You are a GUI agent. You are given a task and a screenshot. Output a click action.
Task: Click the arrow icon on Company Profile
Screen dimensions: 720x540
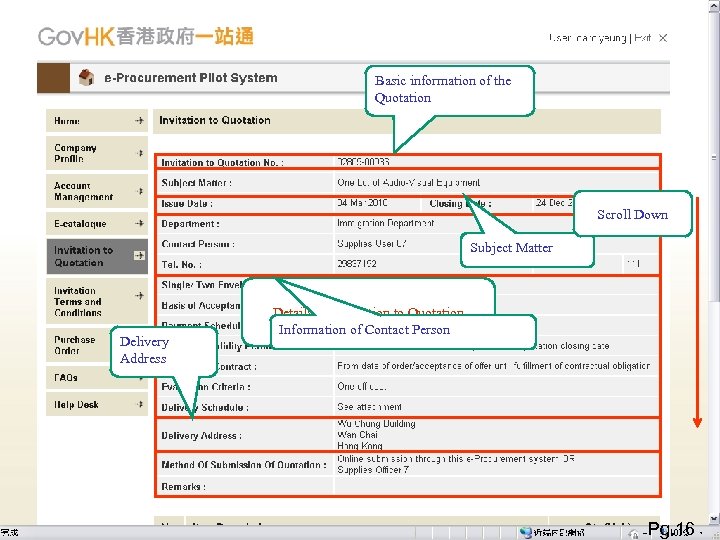coord(140,153)
